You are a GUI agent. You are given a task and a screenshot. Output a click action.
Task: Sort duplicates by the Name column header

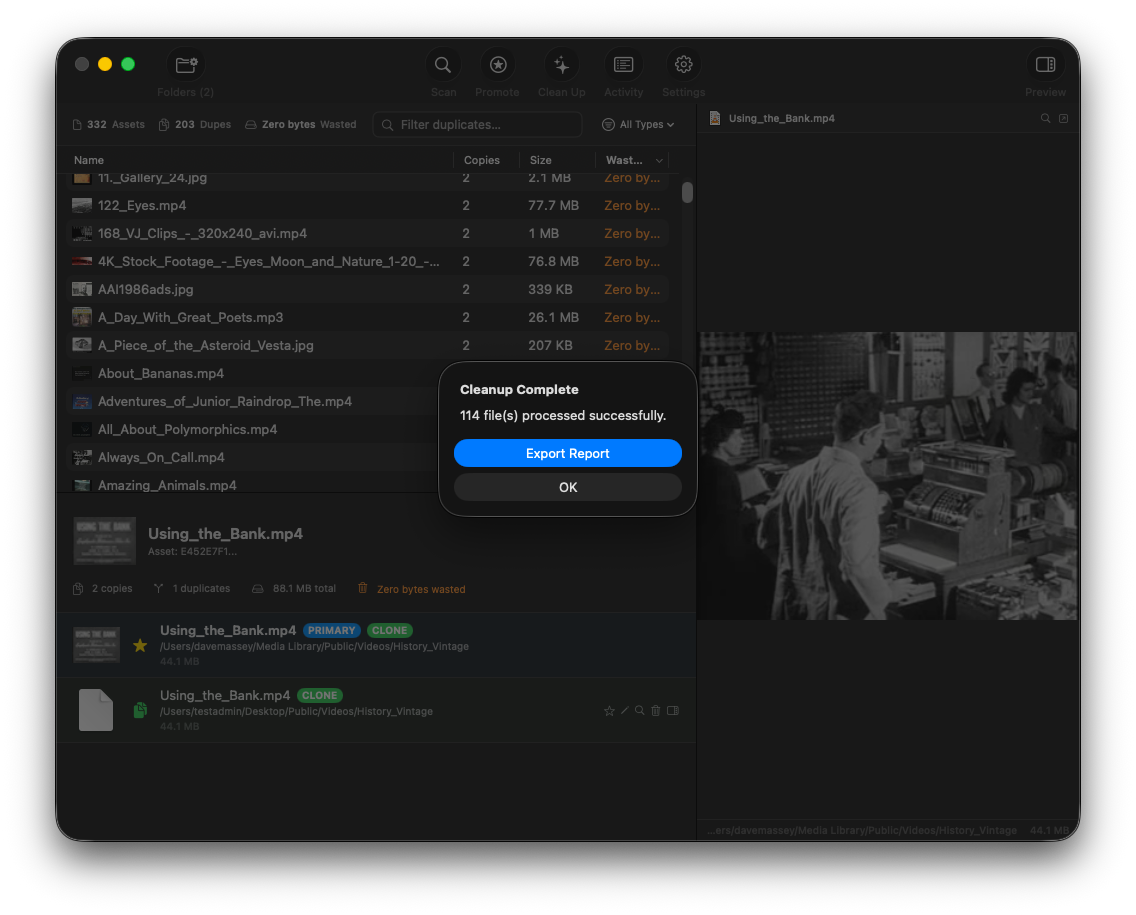(88, 160)
